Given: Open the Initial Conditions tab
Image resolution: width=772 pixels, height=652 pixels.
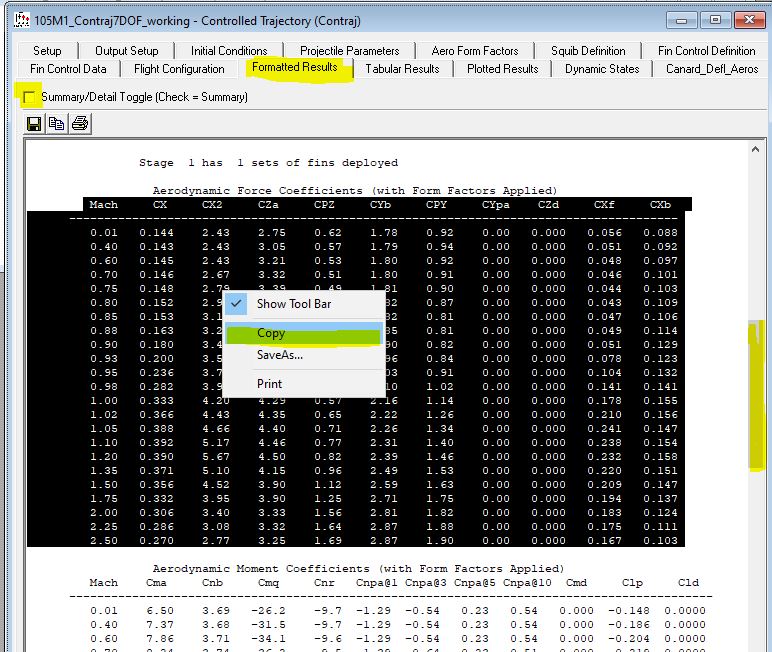Looking at the screenshot, I should tap(229, 51).
